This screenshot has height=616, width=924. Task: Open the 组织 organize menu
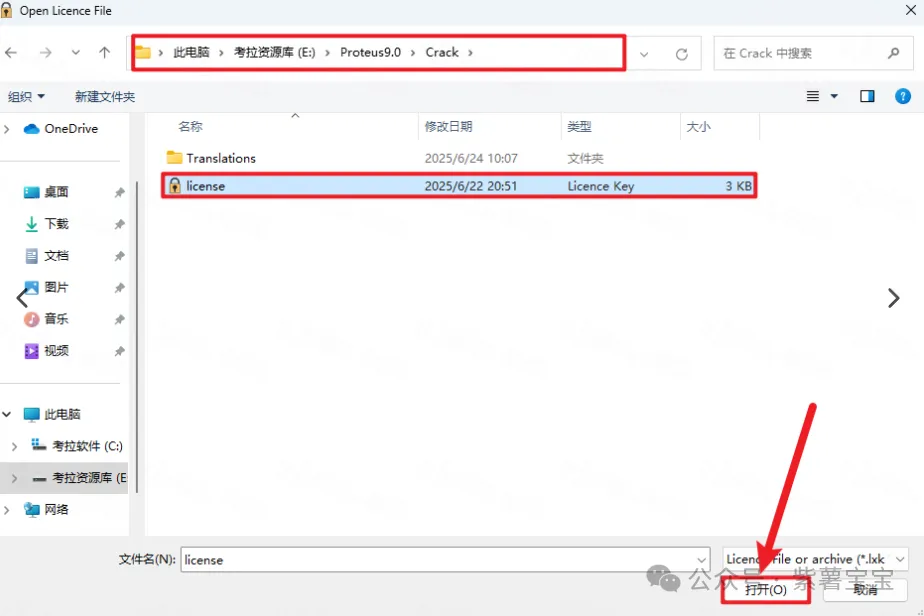point(26,97)
